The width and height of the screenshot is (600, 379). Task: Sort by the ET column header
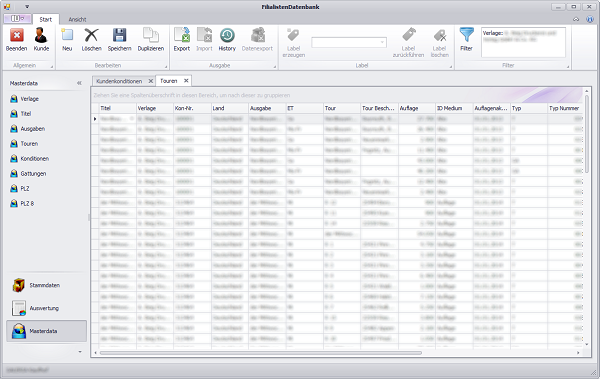pos(305,108)
